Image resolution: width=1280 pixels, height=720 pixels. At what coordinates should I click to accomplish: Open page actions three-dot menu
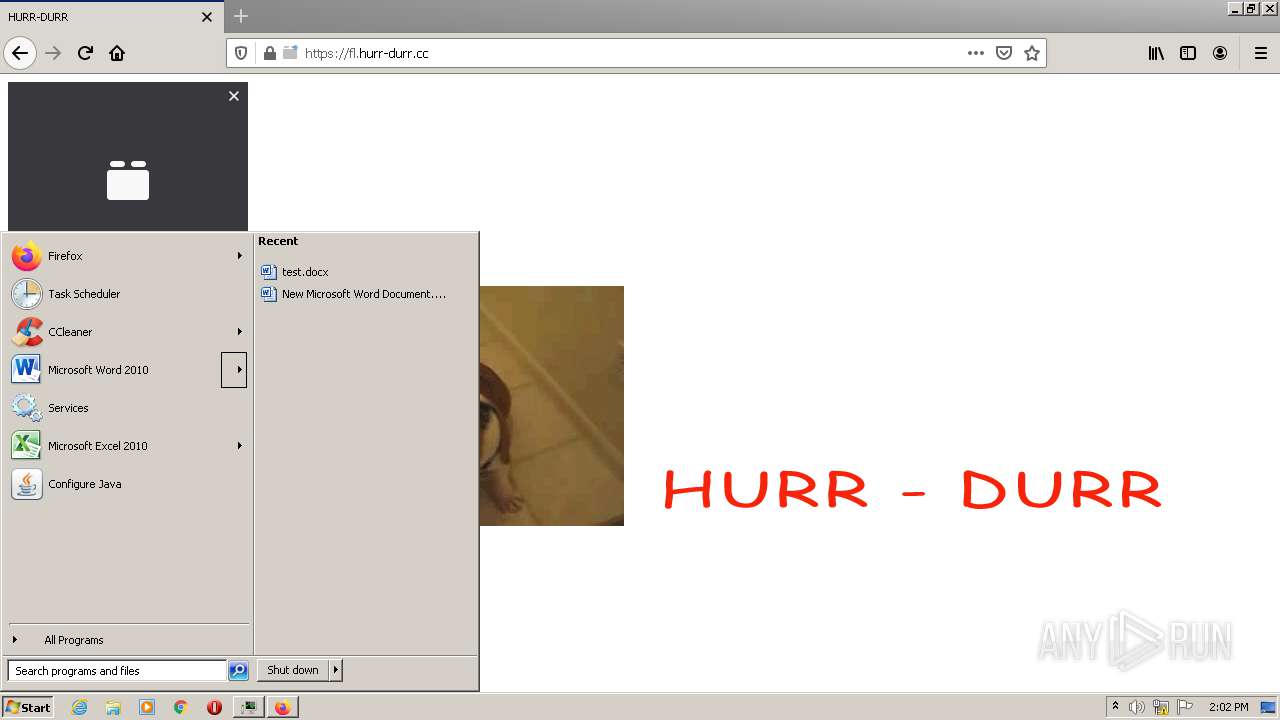point(976,53)
